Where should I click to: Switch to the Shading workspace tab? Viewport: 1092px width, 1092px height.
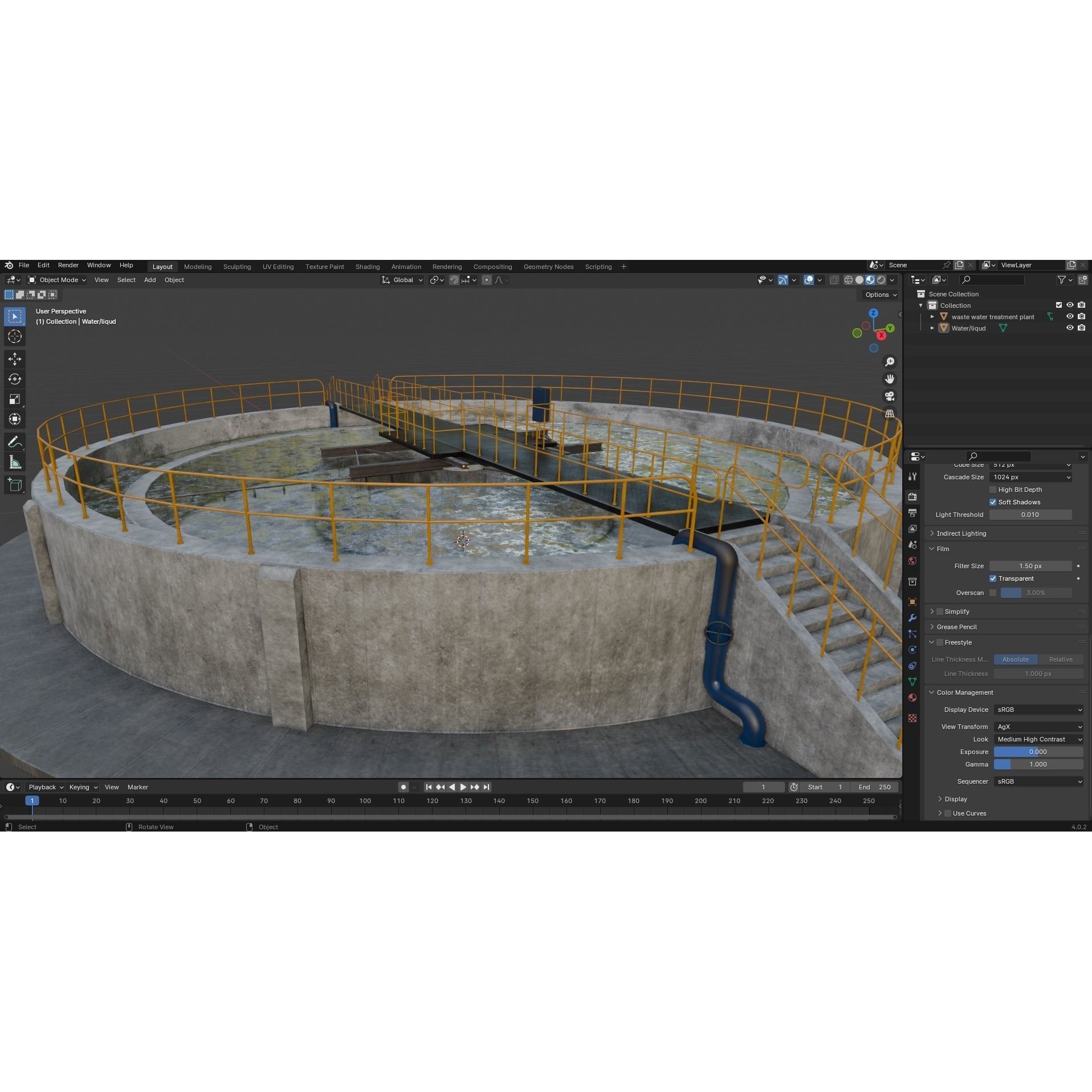(368, 266)
